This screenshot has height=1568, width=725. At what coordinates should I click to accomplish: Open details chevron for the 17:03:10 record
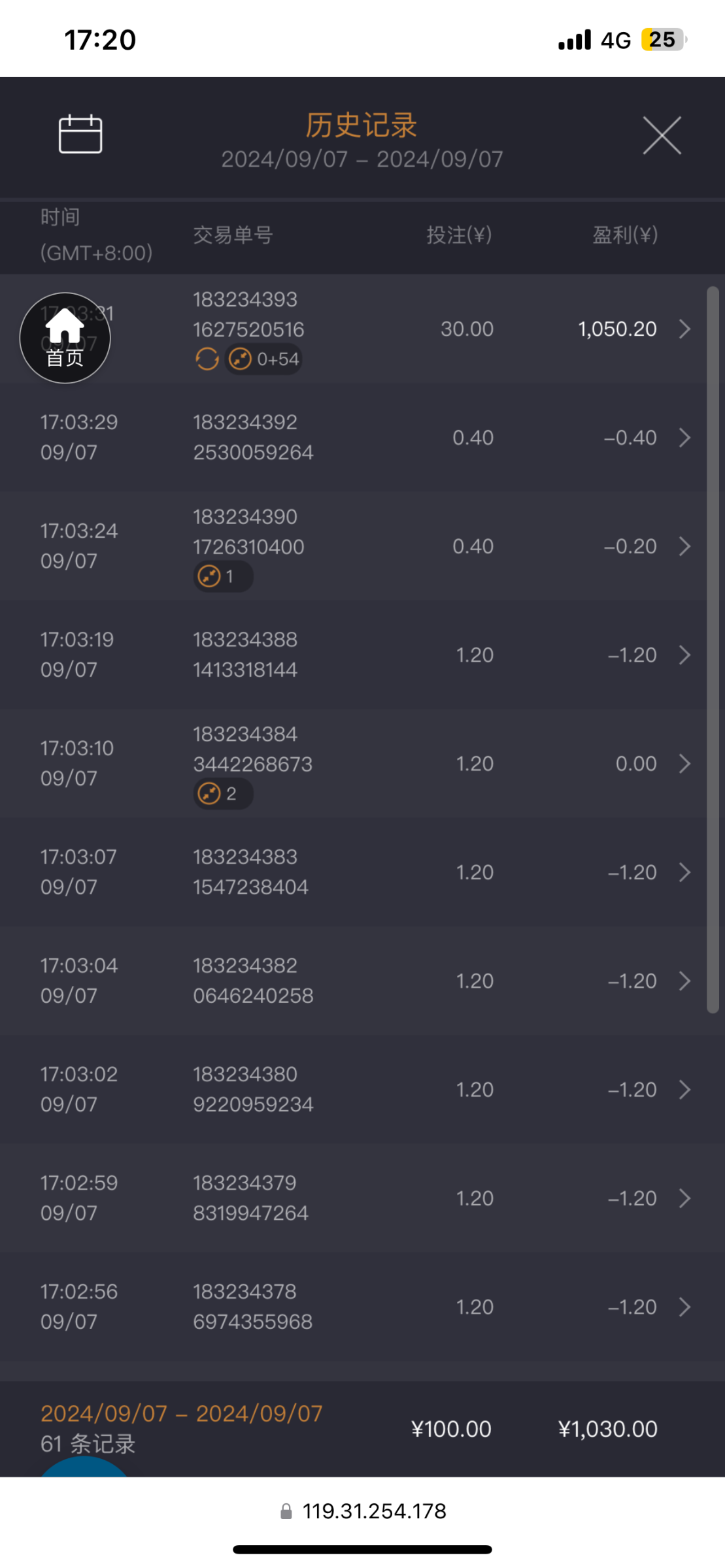(684, 764)
